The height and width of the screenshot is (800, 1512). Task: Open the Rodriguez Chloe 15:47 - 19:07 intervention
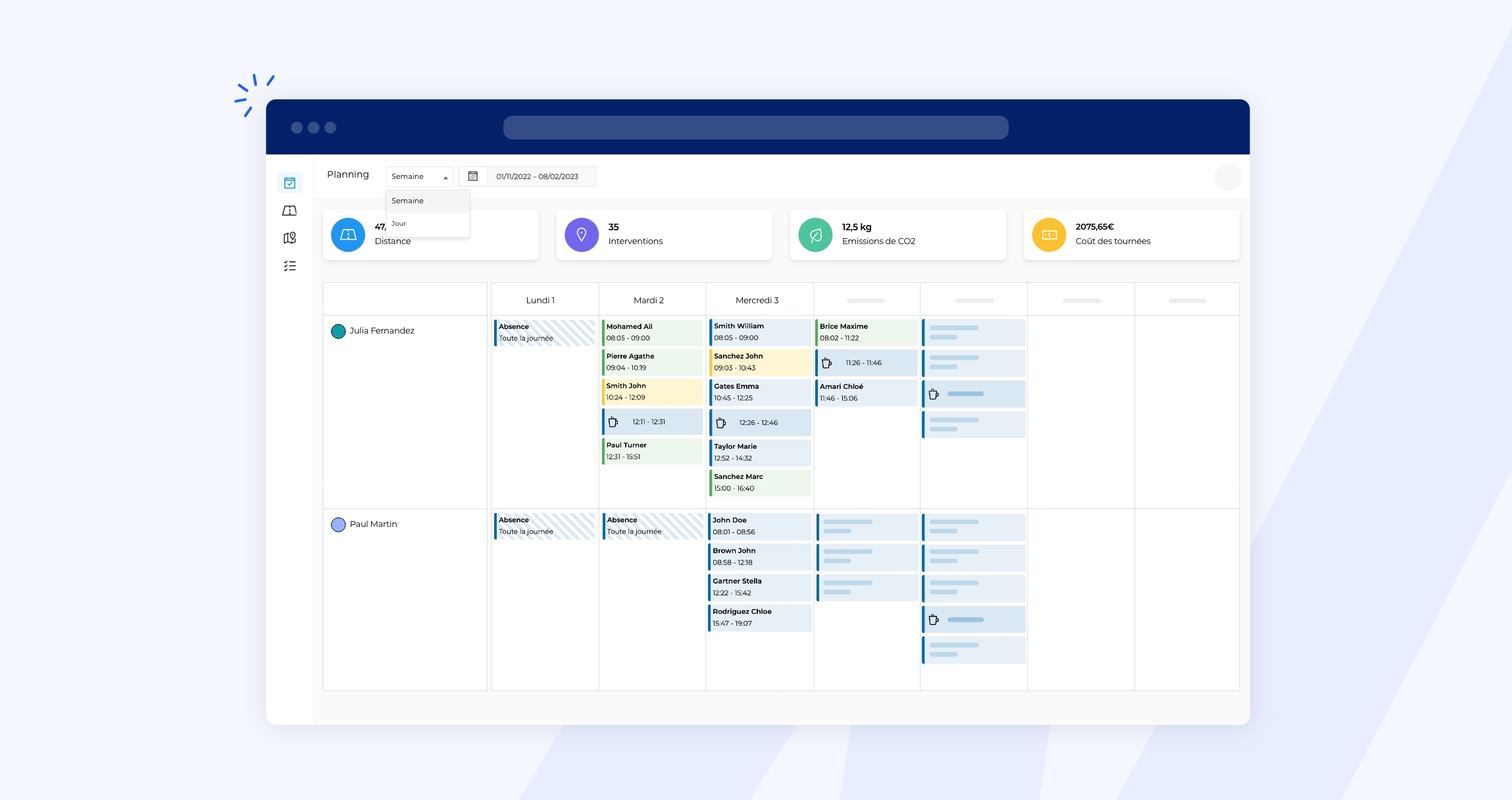pos(759,617)
